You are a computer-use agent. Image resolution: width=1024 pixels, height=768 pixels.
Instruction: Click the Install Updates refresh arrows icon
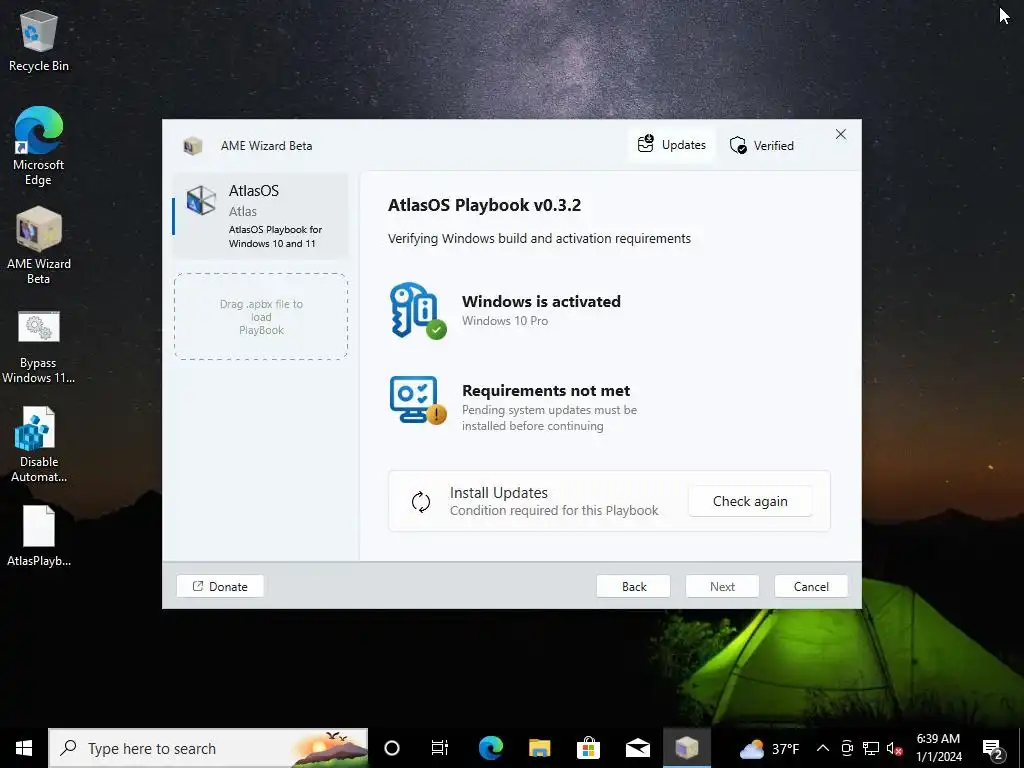421,502
